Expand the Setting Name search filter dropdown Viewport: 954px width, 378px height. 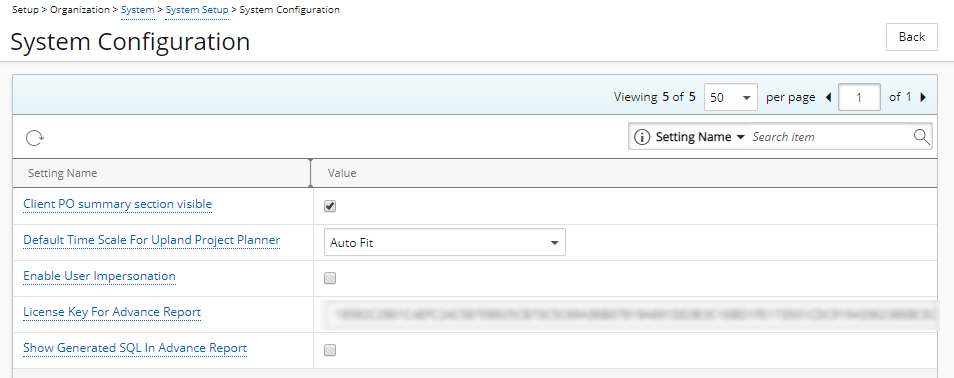click(x=700, y=138)
